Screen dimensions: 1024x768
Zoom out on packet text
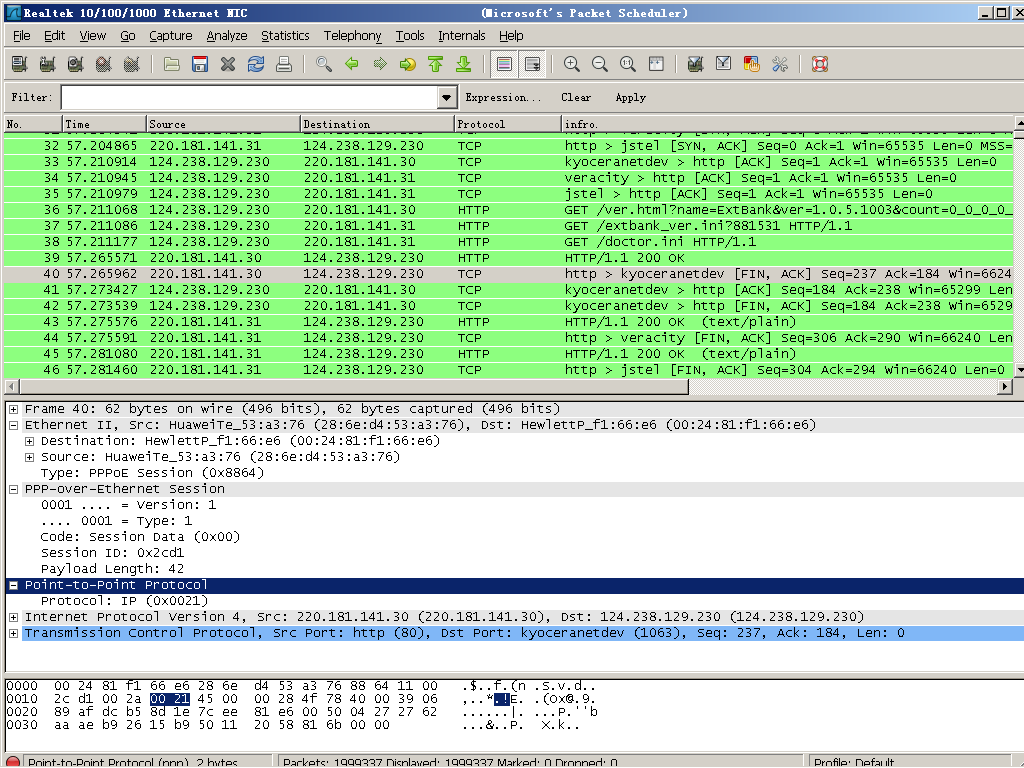tap(600, 64)
